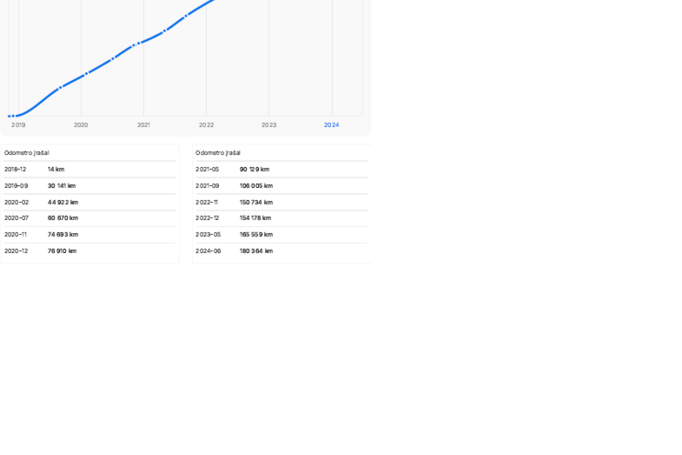The image size is (682, 455).
Task: Click the Odometro įrašai header above 2021-05
Action: [x=218, y=153]
